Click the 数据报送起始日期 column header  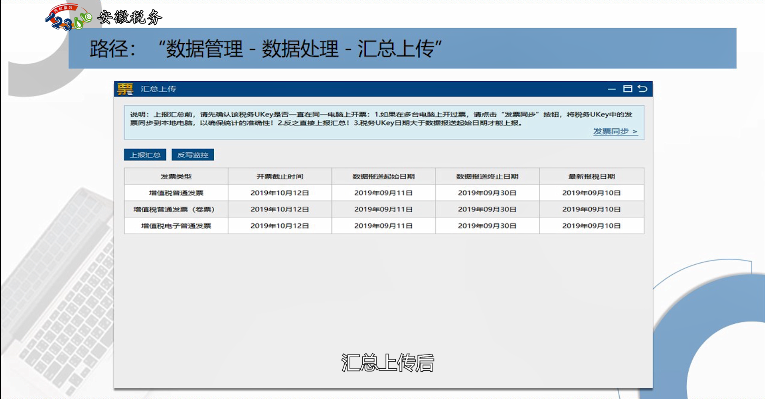(383, 177)
